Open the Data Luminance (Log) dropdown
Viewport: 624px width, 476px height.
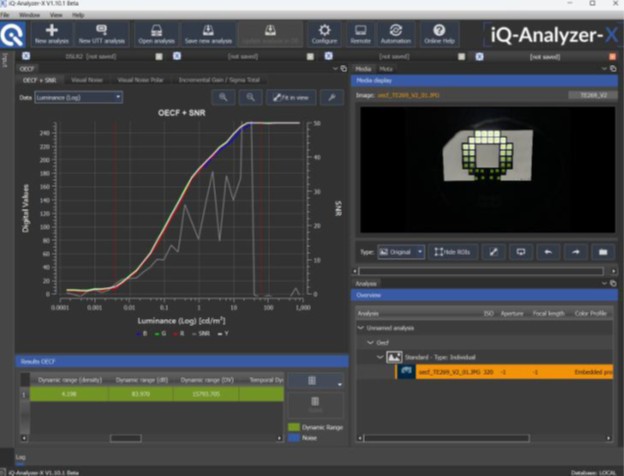(x=78, y=97)
